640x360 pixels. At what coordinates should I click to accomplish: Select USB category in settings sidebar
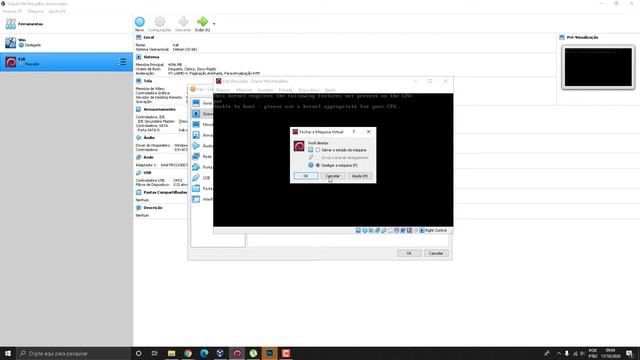[x=202, y=178]
